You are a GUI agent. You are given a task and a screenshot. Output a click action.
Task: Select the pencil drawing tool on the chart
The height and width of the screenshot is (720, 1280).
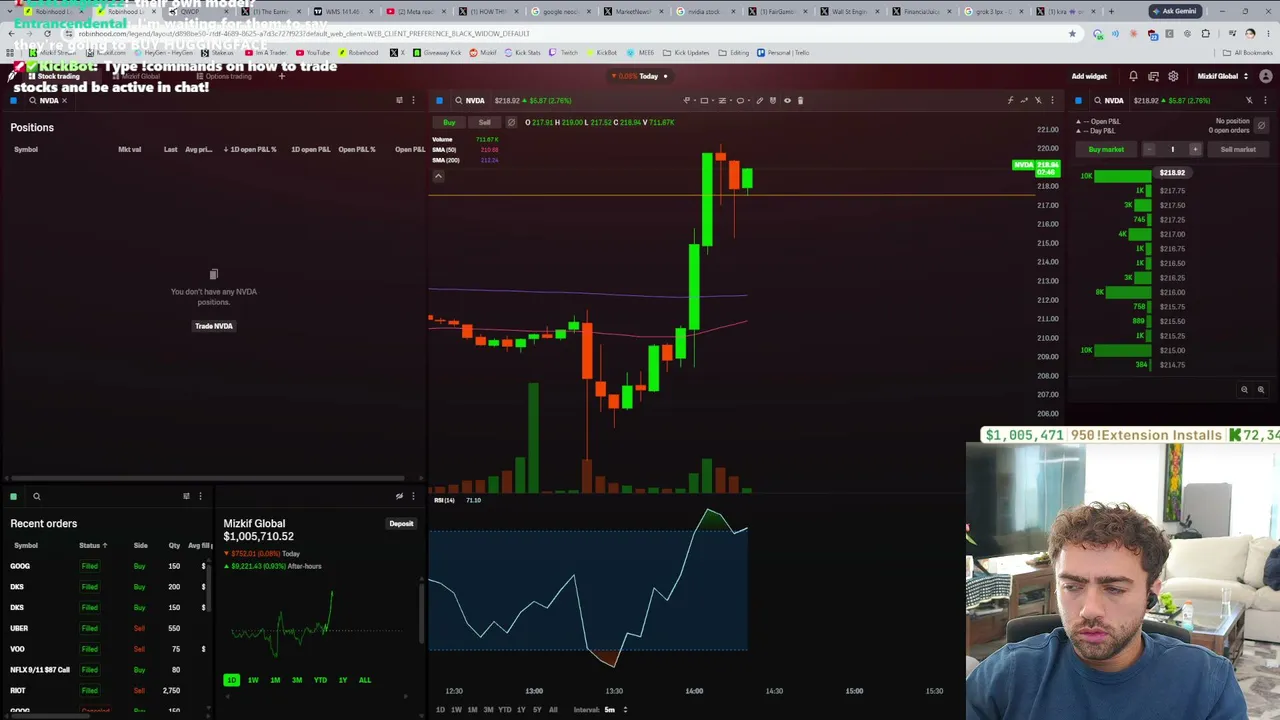[759, 100]
